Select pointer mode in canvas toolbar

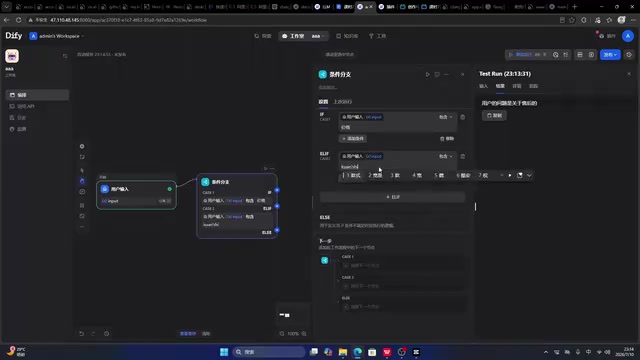tap(82, 170)
